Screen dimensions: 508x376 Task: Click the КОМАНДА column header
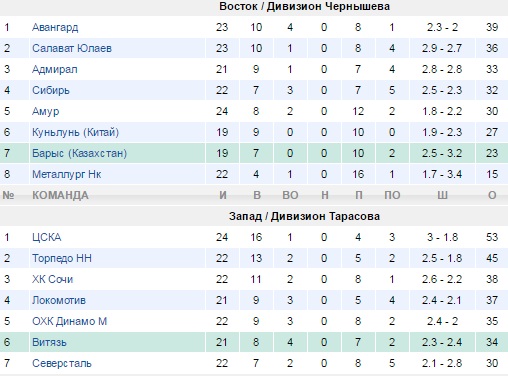coord(60,195)
